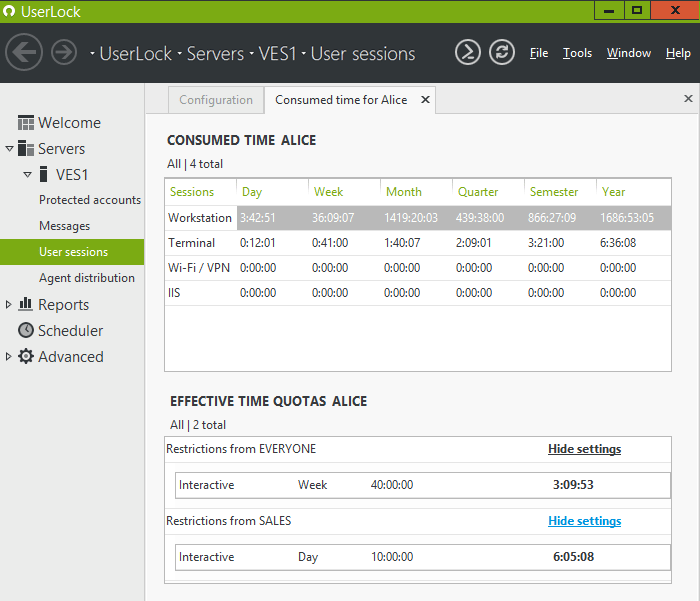The image size is (700, 601).
Task: Click the forward navigation arrow
Action: pyautogui.click(x=64, y=52)
